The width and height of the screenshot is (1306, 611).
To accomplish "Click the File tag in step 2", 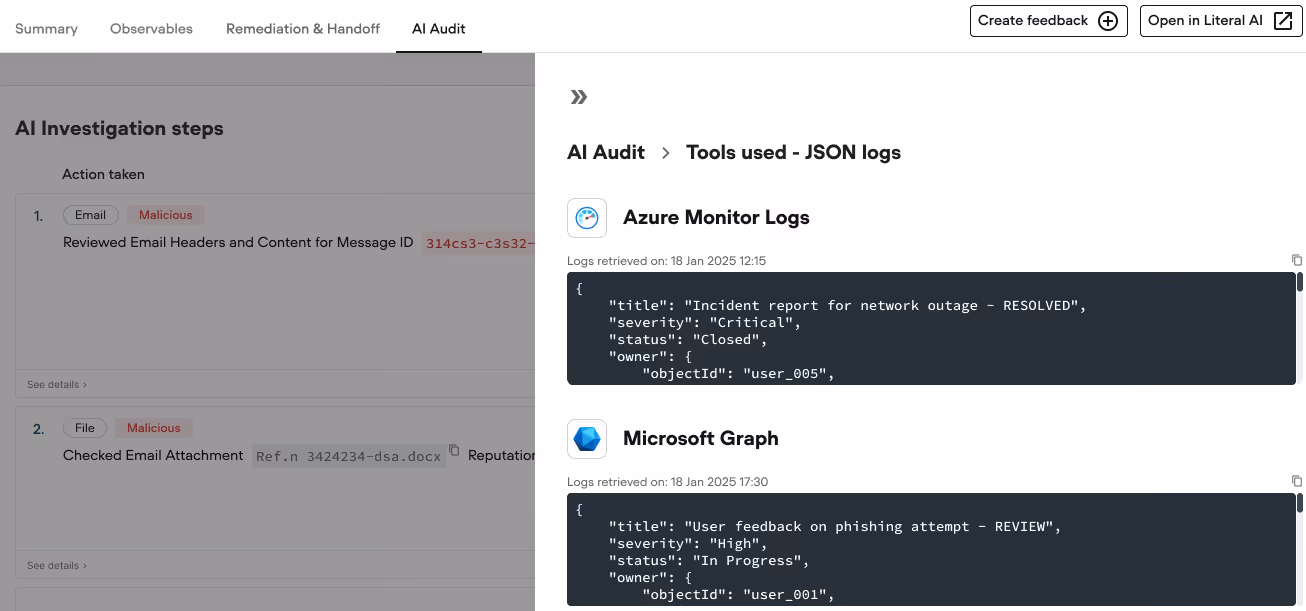I will (85, 428).
